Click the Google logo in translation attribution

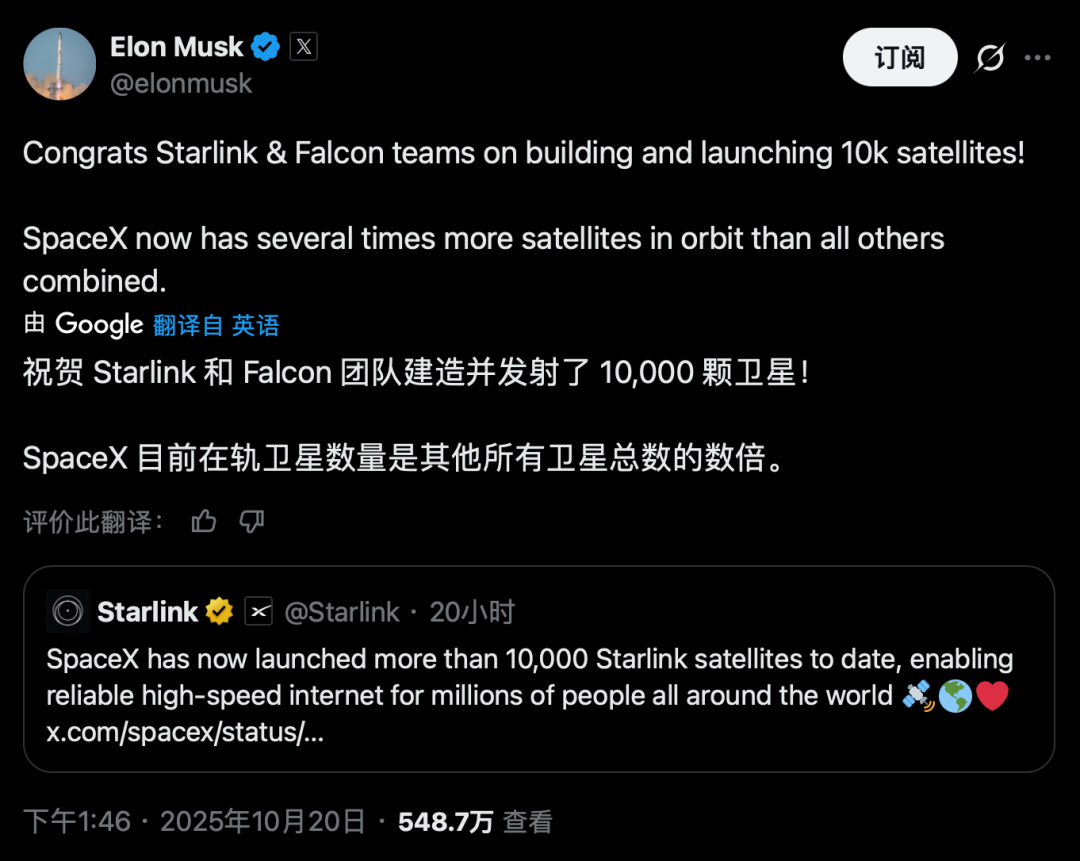pos(99,324)
